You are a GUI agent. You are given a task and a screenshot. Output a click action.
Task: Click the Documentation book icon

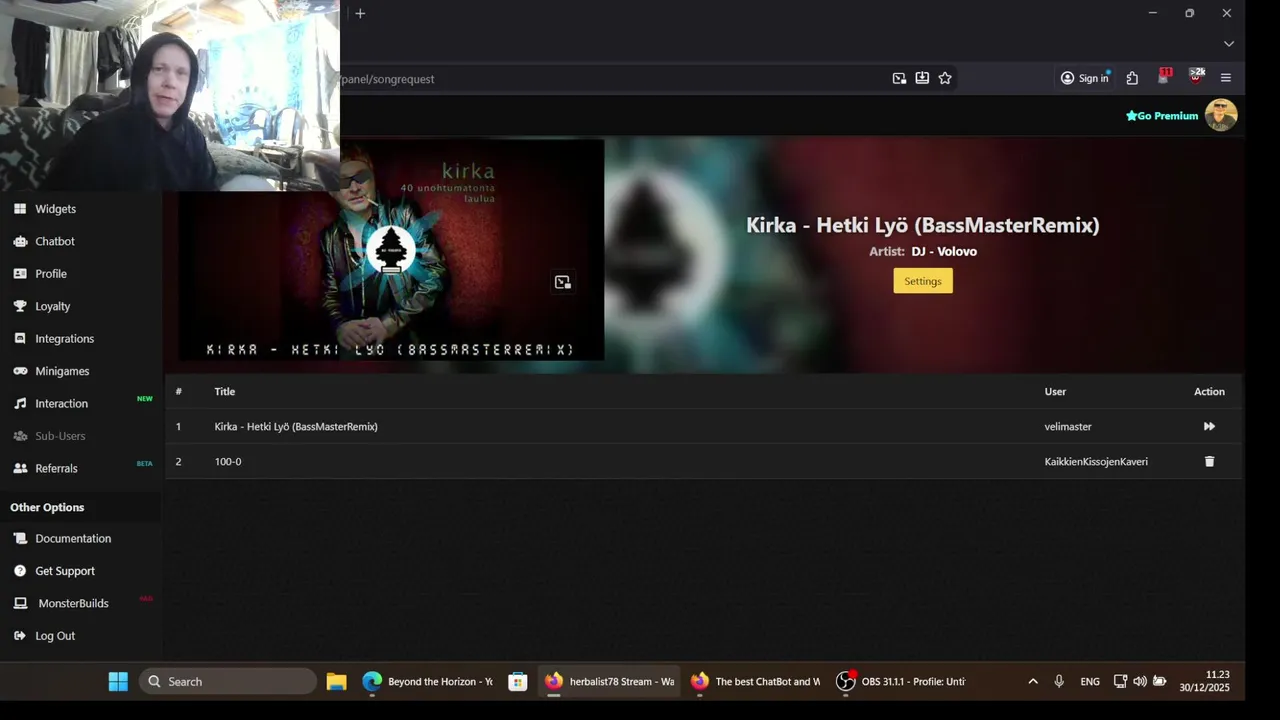coord(20,538)
